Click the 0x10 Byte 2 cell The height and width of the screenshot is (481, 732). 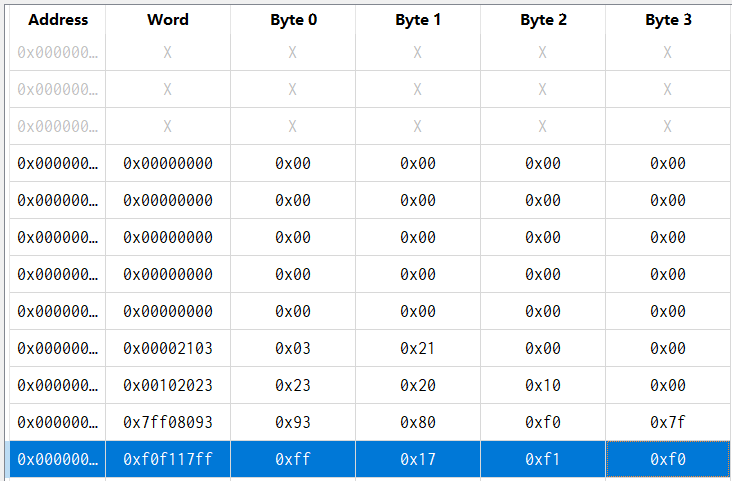(543, 385)
